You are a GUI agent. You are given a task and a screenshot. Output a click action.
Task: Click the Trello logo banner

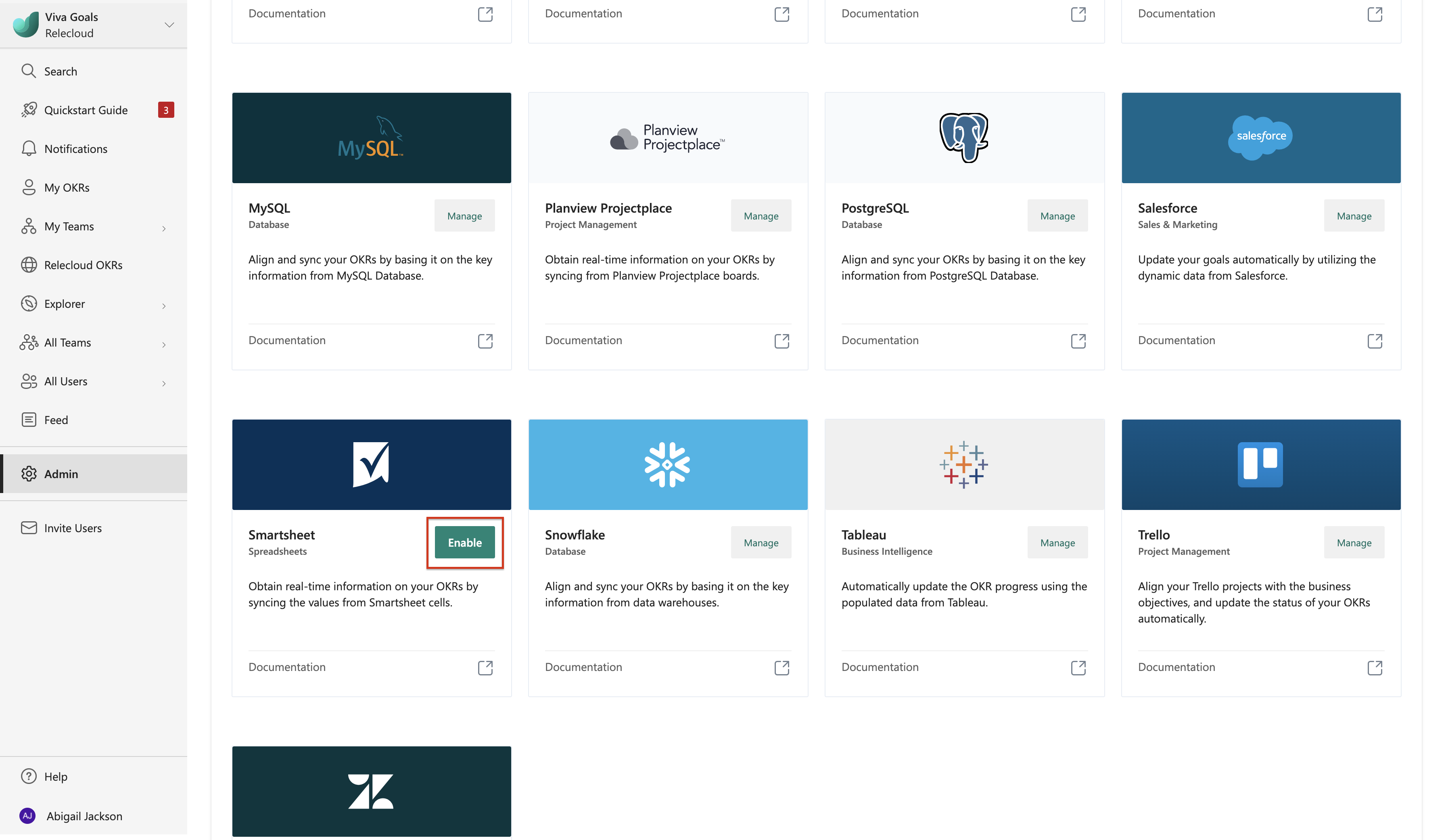pos(1261,464)
